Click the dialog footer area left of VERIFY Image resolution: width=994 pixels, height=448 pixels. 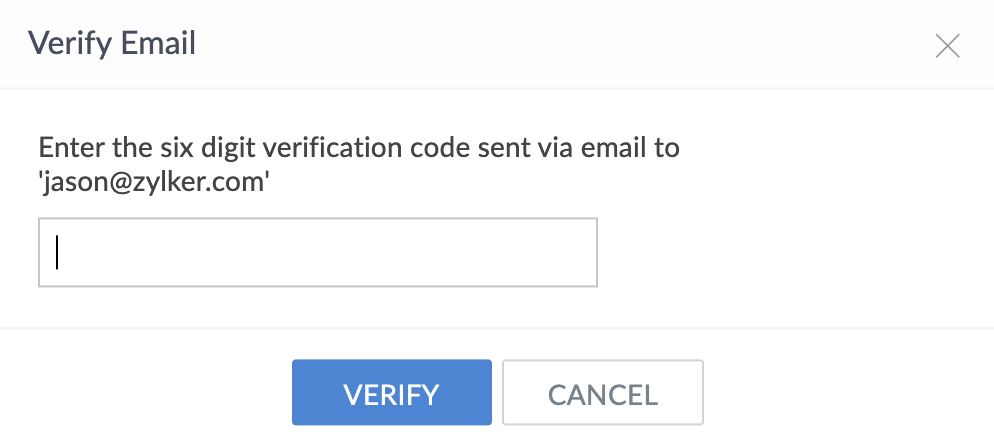click(150, 390)
